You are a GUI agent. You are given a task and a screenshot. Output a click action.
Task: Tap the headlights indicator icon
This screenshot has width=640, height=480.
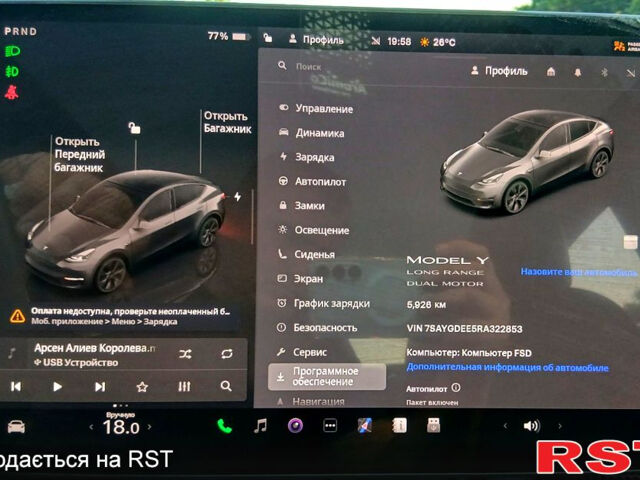(13, 51)
